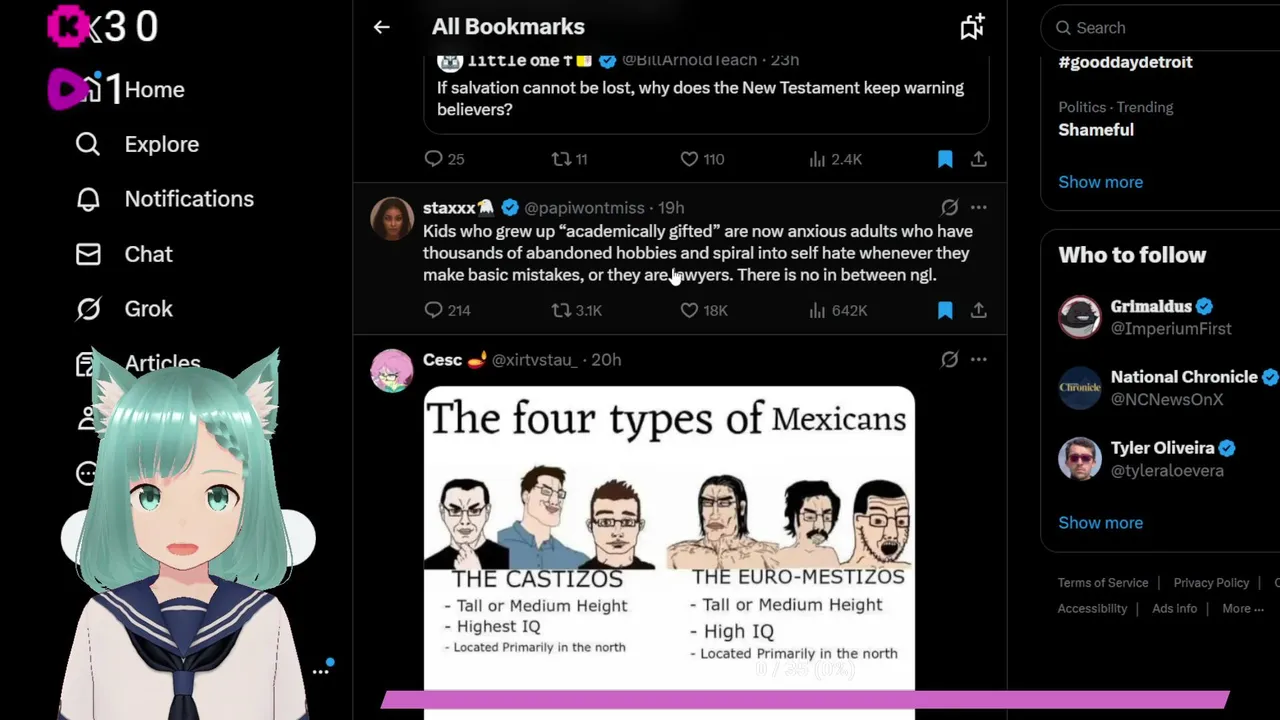Image resolution: width=1280 pixels, height=720 pixels.
Task: Click Show more under Who to follow
Action: click(x=1100, y=522)
